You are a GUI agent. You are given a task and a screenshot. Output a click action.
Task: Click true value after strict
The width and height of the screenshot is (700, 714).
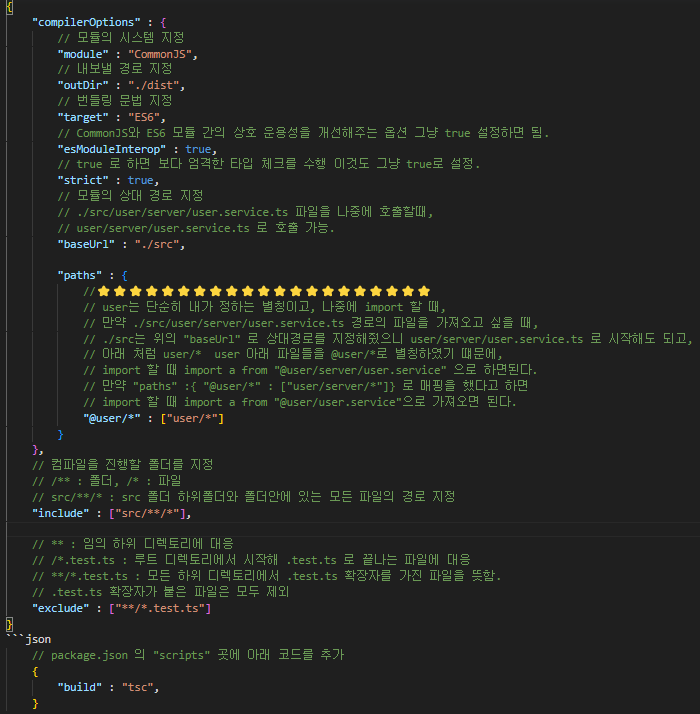tap(140, 180)
